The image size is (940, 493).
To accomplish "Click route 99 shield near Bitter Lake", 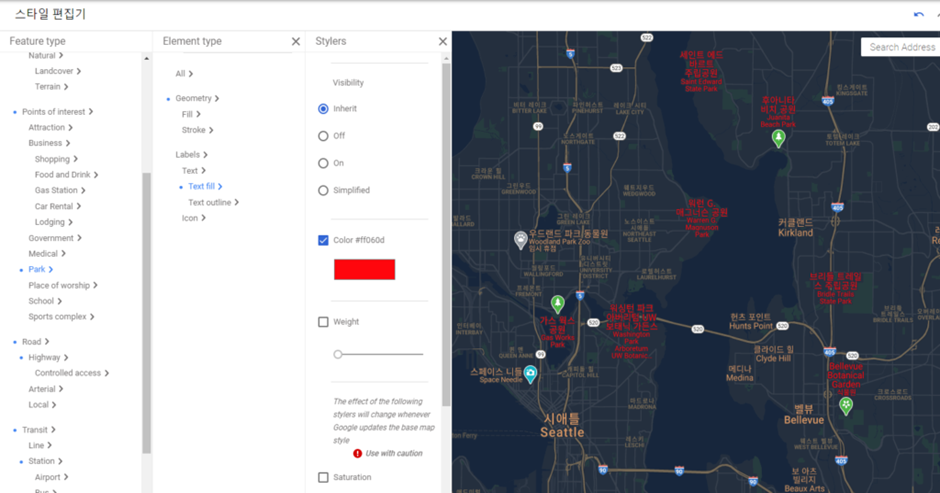I will click(x=538, y=126).
